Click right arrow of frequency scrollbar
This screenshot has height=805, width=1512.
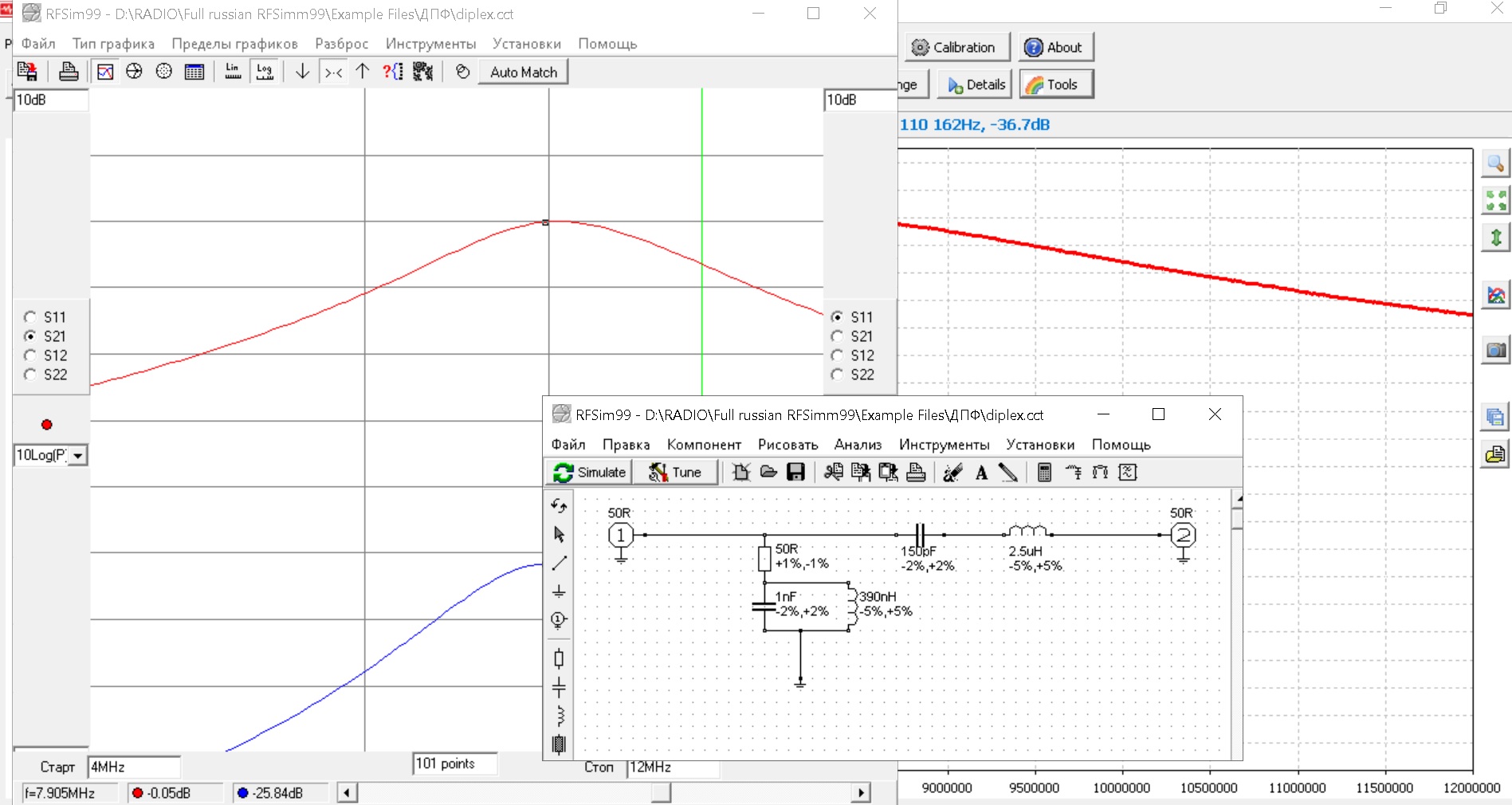tap(861, 793)
